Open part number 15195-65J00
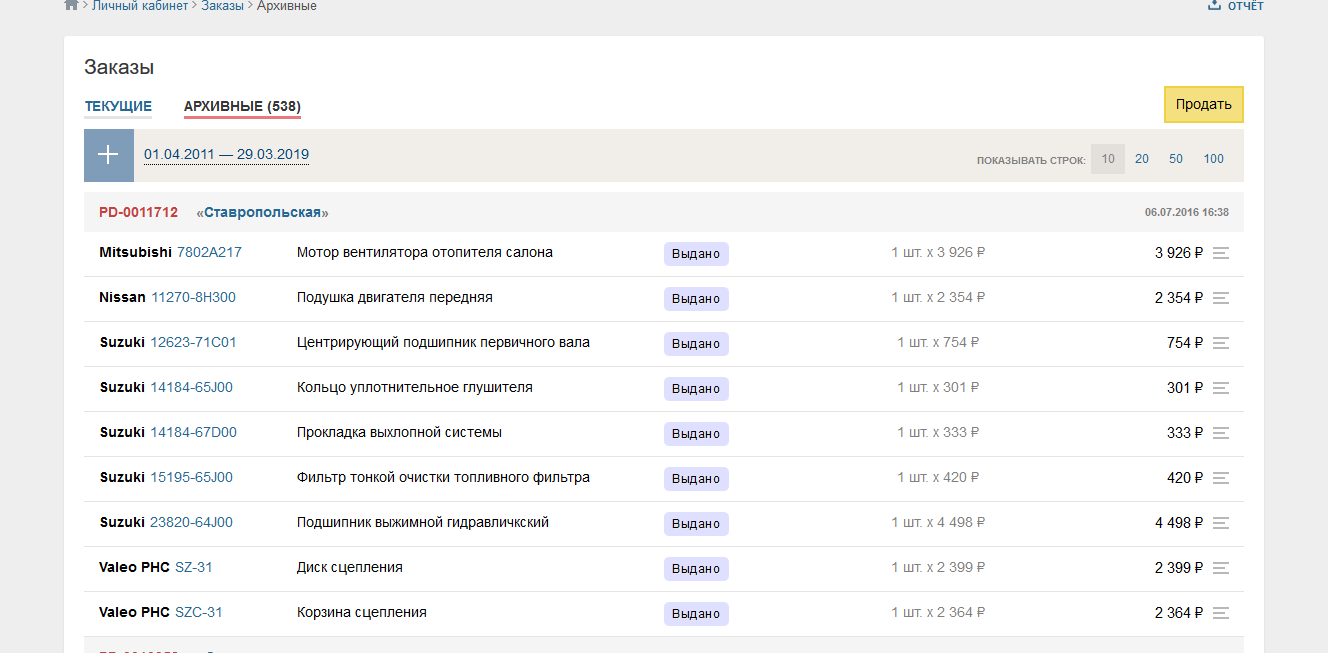This screenshot has height=653, width=1328. (x=191, y=477)
